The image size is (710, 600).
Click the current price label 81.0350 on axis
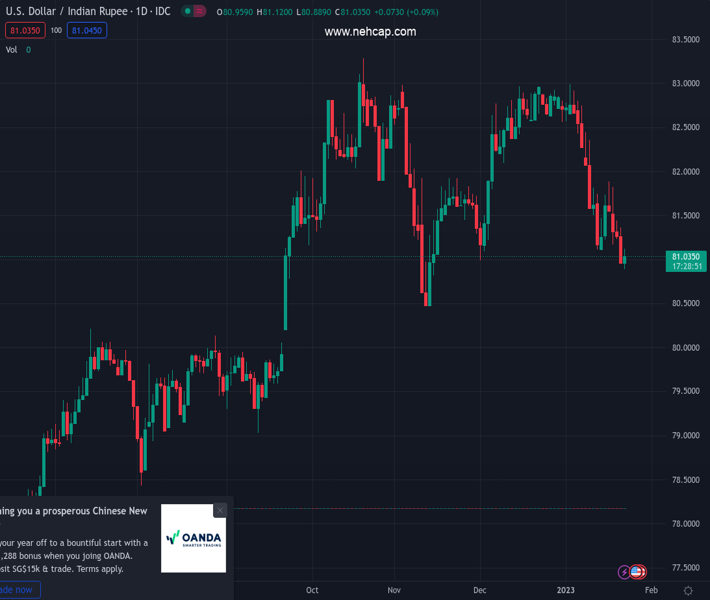tap(686, 257)
